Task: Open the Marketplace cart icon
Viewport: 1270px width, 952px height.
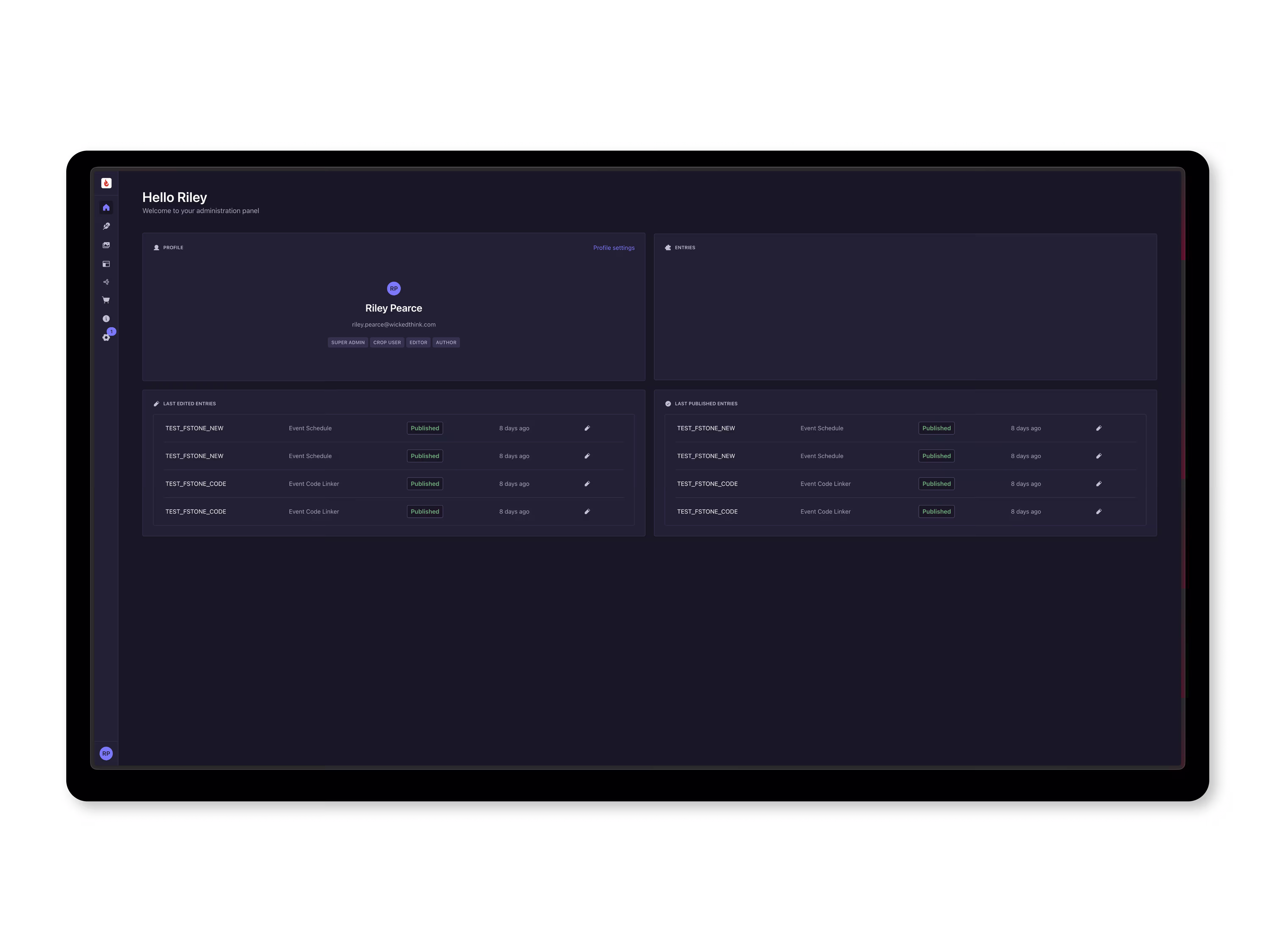Action: 106,300
